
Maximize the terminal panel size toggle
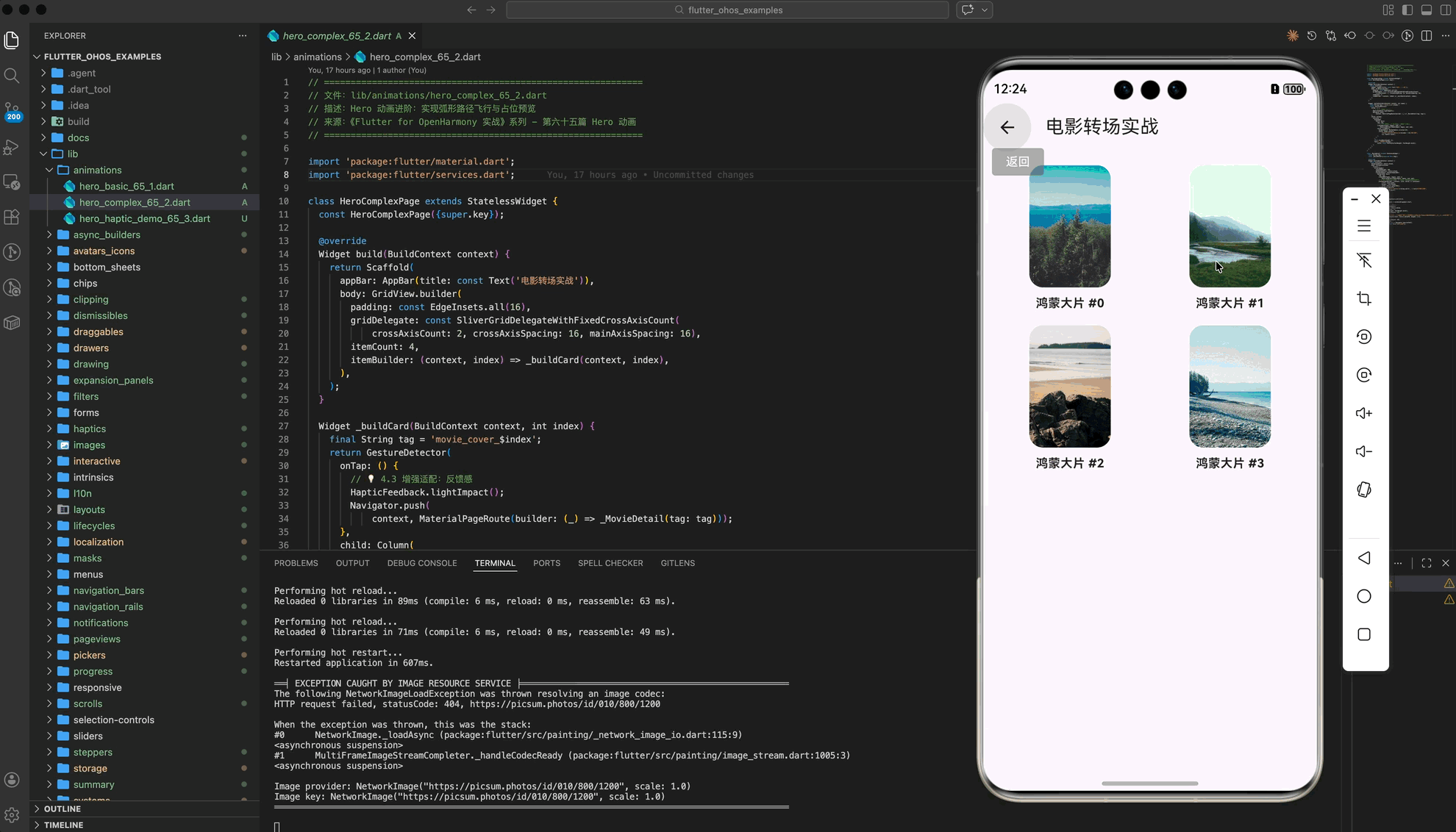(1427, 563)
